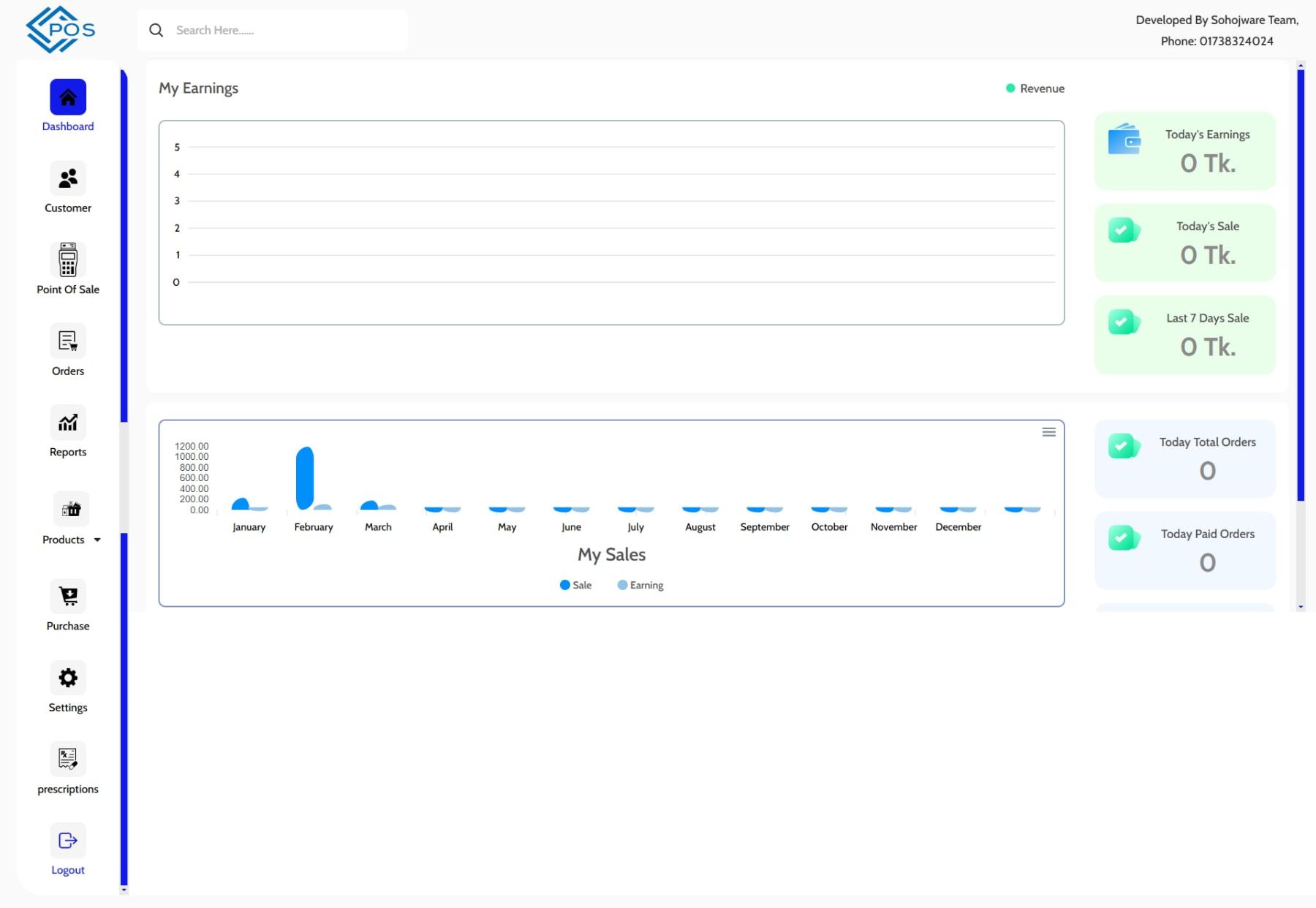This screenshot has width=1316, height=908.
Task: Open the Dashboard home icon
Action: coord(68,97)
